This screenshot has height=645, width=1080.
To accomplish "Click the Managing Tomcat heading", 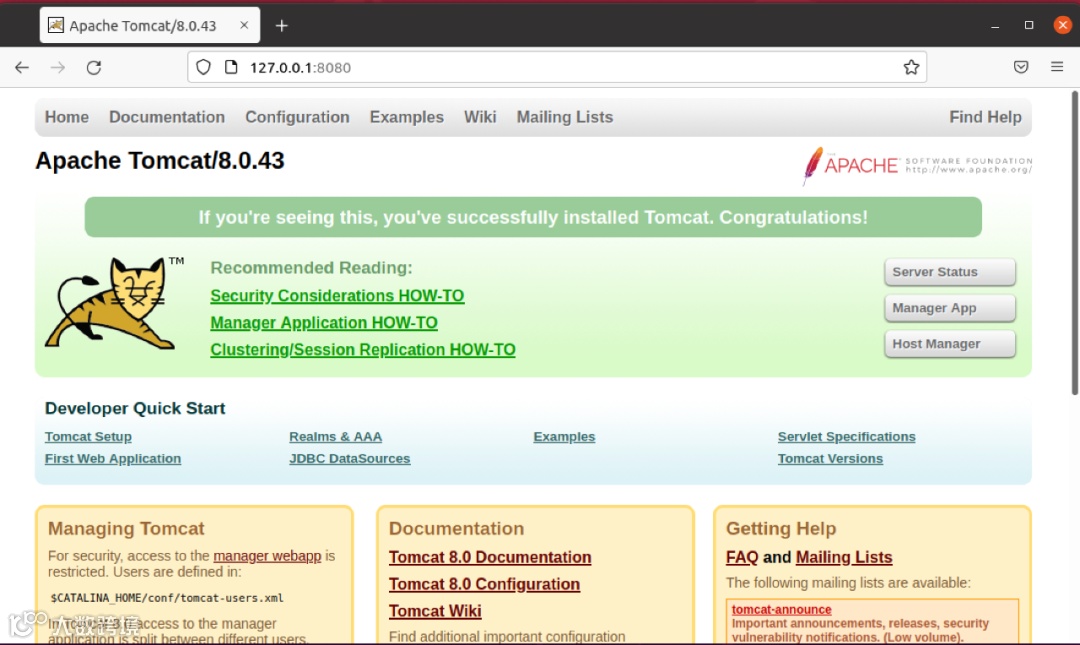I will [x=126, y=529].
